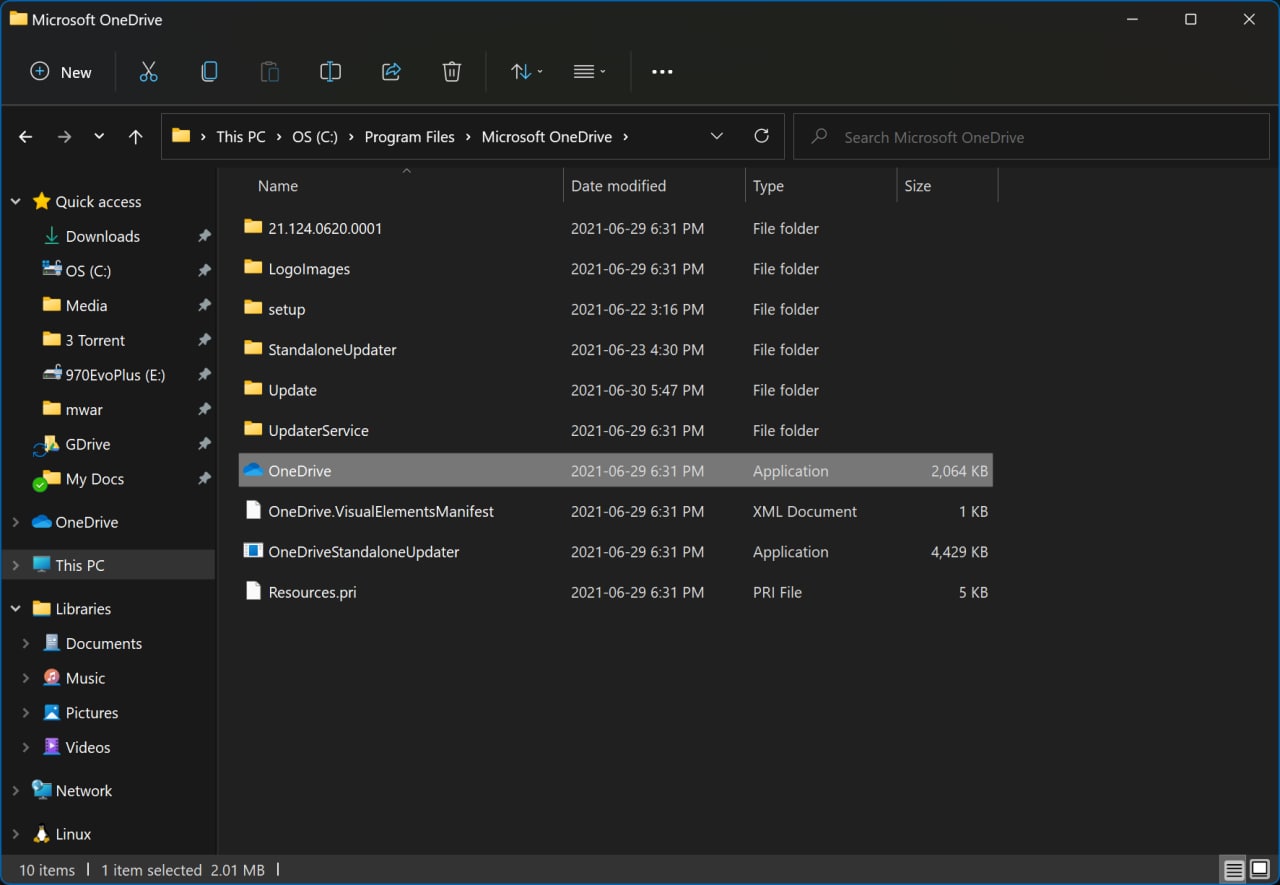
Task: Click Program Files breadcrumb in address bar
Action: coord(410,137)
